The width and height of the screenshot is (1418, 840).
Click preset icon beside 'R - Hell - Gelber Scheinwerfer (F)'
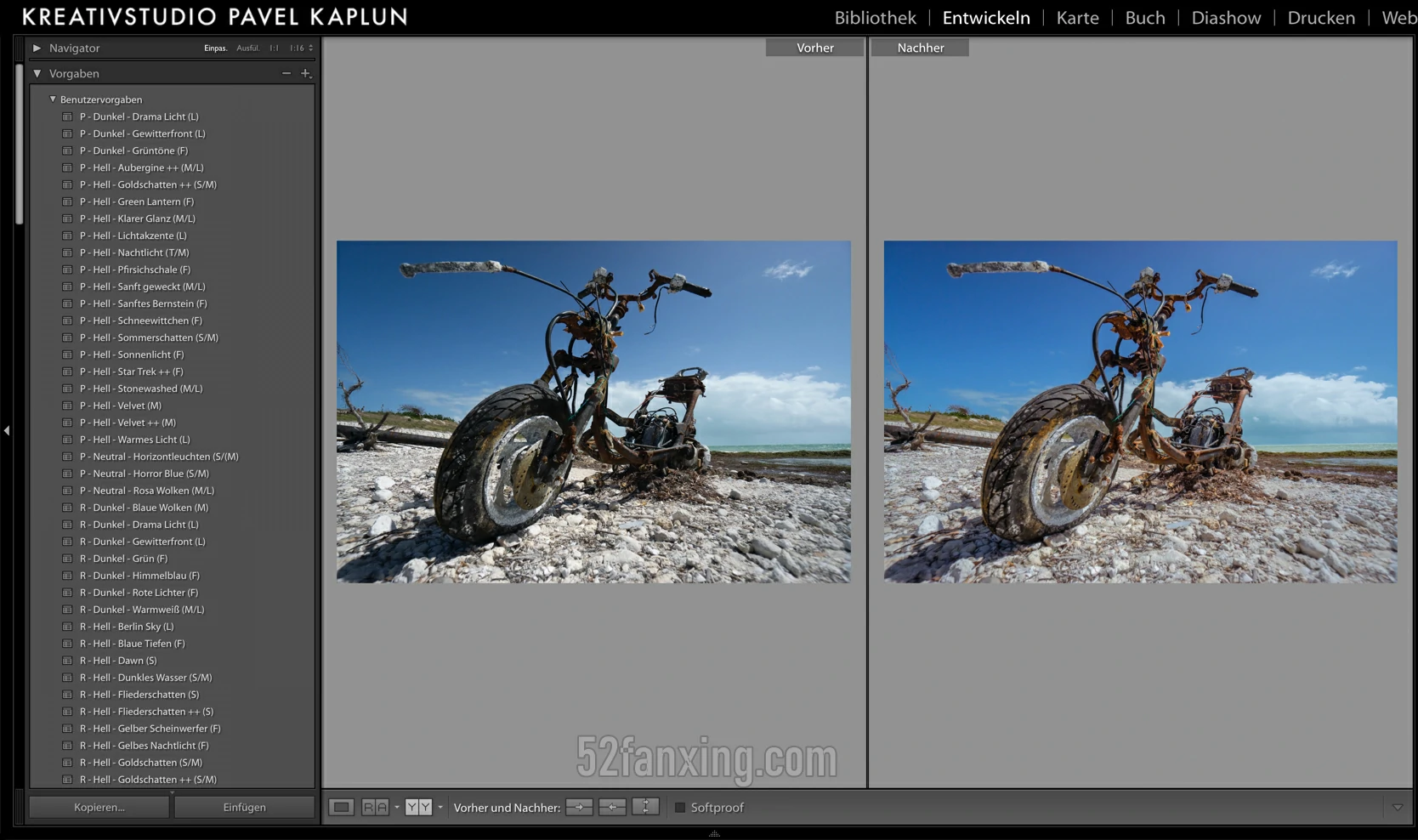pyautogui.click(x=67, y=729)
